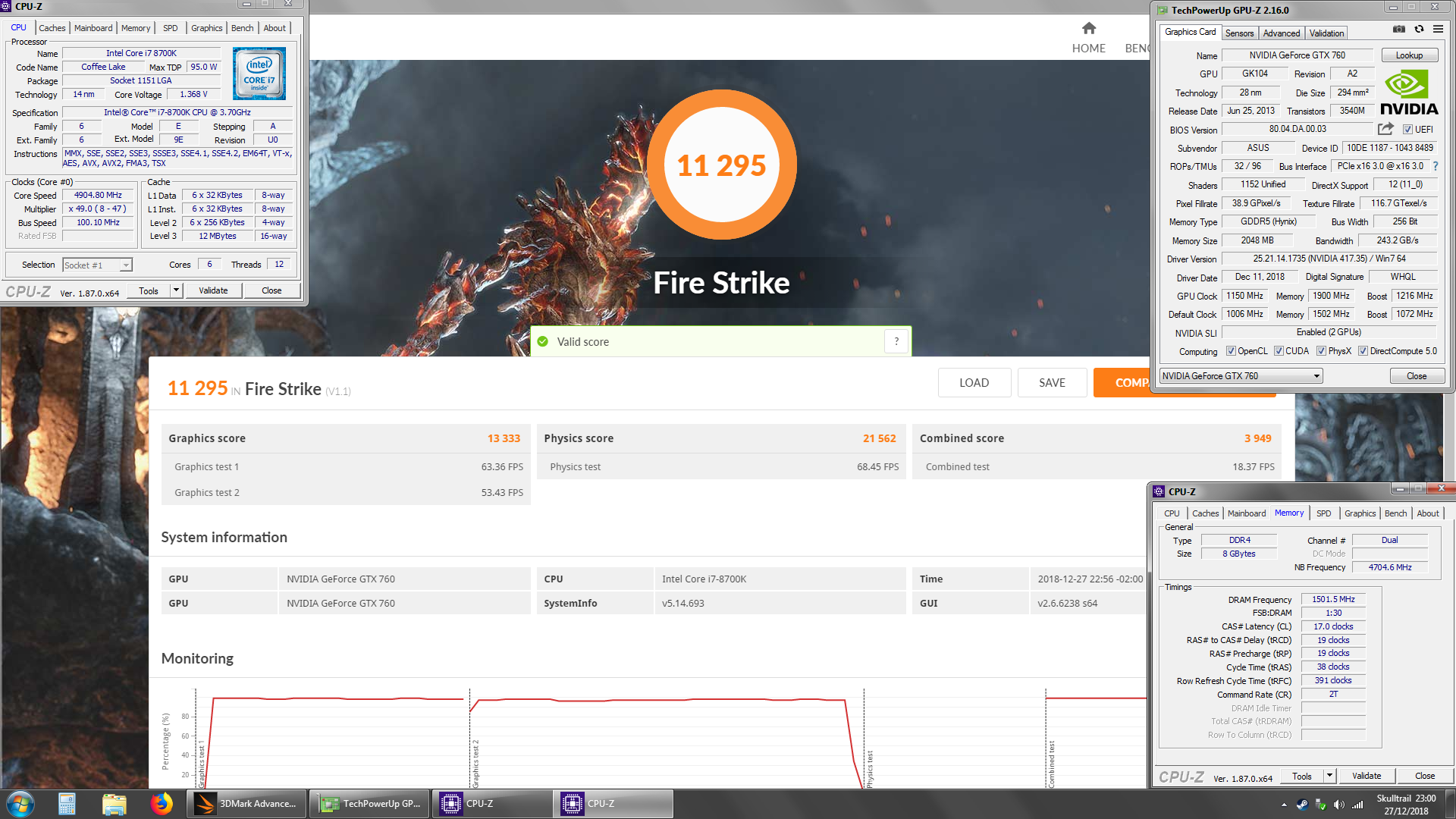Open Calculator from the taskbar
Image resolution: width=1456 pixels, height=819 pixels.
(67, 804)
